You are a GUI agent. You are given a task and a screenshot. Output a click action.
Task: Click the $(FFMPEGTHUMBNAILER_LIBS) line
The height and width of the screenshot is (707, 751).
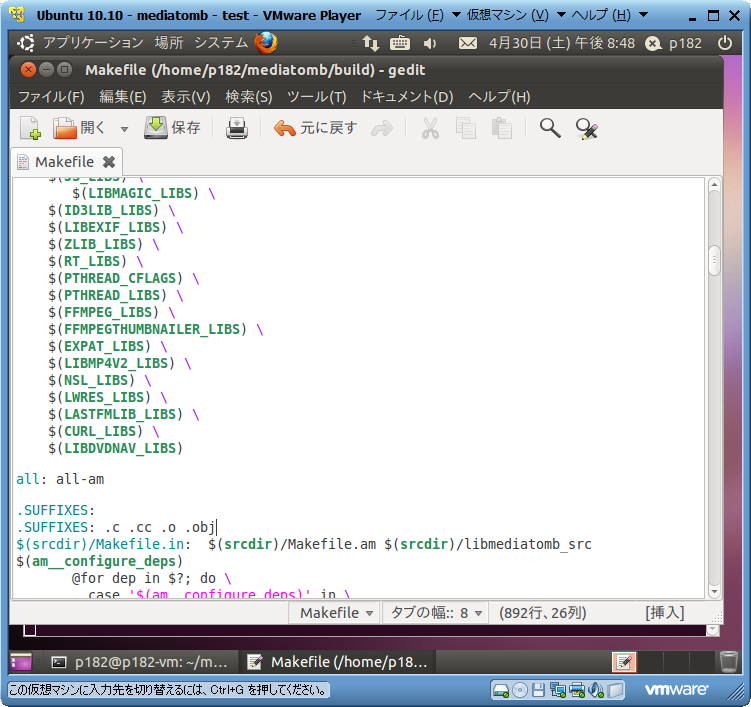156,330
